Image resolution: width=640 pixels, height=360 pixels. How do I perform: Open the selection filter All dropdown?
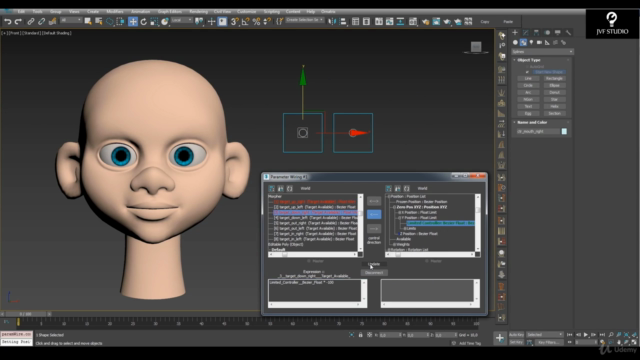point(71,20)
